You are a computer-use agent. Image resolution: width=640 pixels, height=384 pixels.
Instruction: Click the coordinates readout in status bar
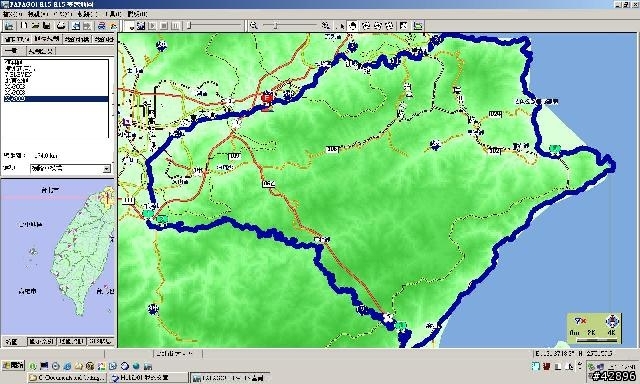pos(574,353)
